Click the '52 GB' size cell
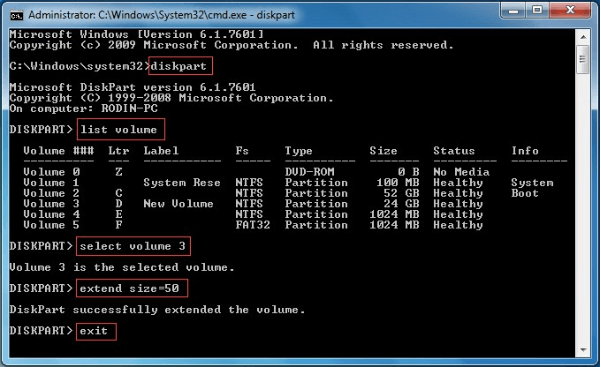Screen dimensions: 601x367 (401, 193)
